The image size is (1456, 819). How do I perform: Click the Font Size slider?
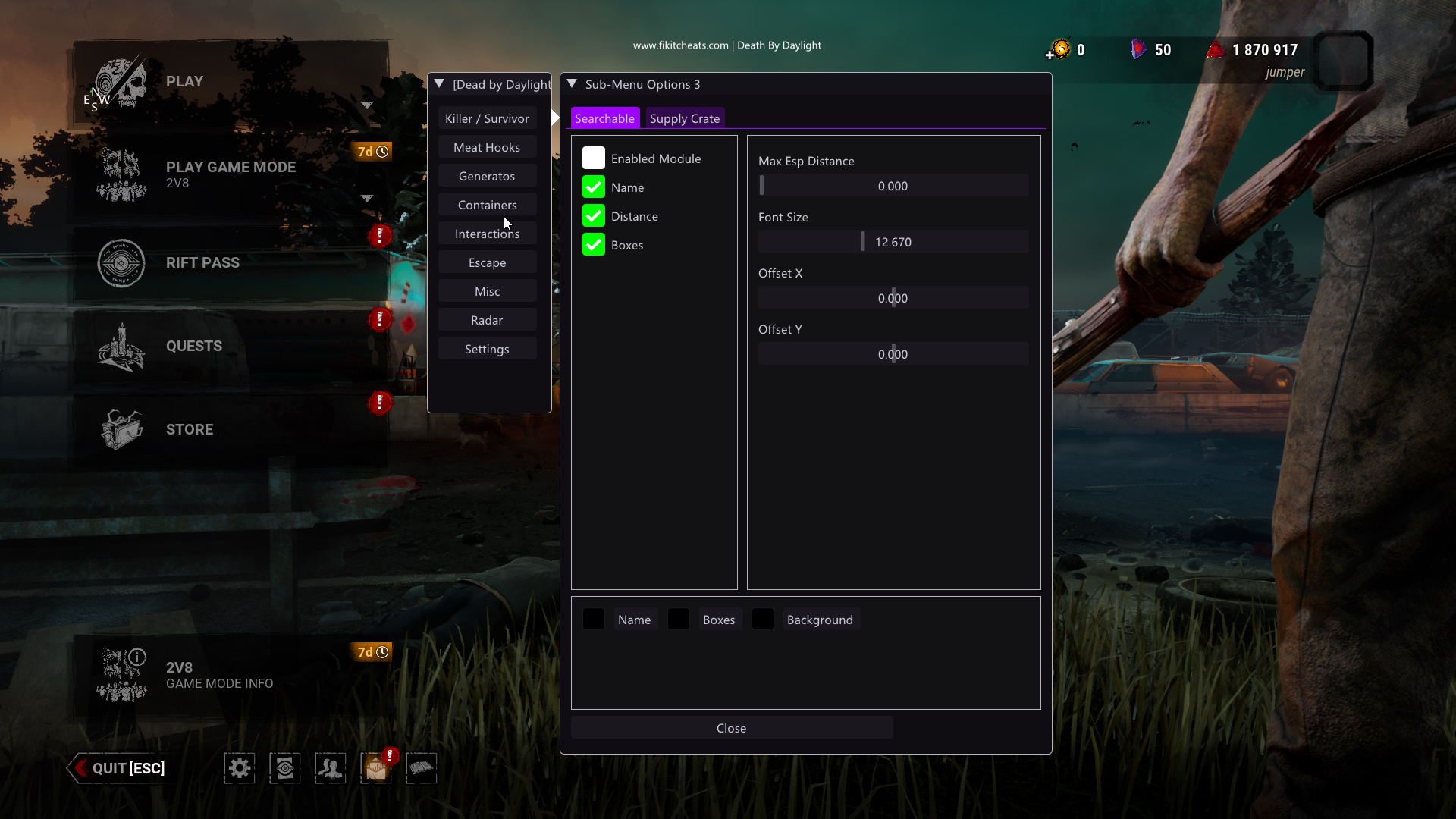tap(893, 242)
